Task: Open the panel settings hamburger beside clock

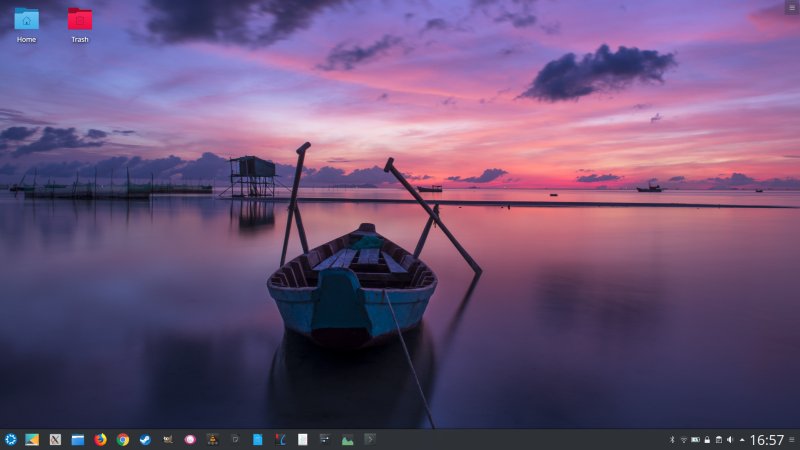Action: pos(792,440)
